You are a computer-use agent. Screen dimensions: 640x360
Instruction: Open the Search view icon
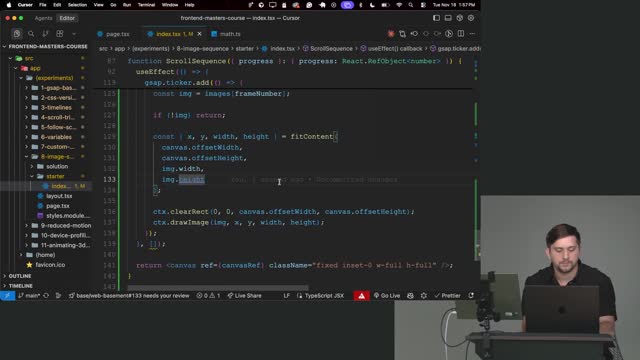pyautogui.click(x=31, y=34)
